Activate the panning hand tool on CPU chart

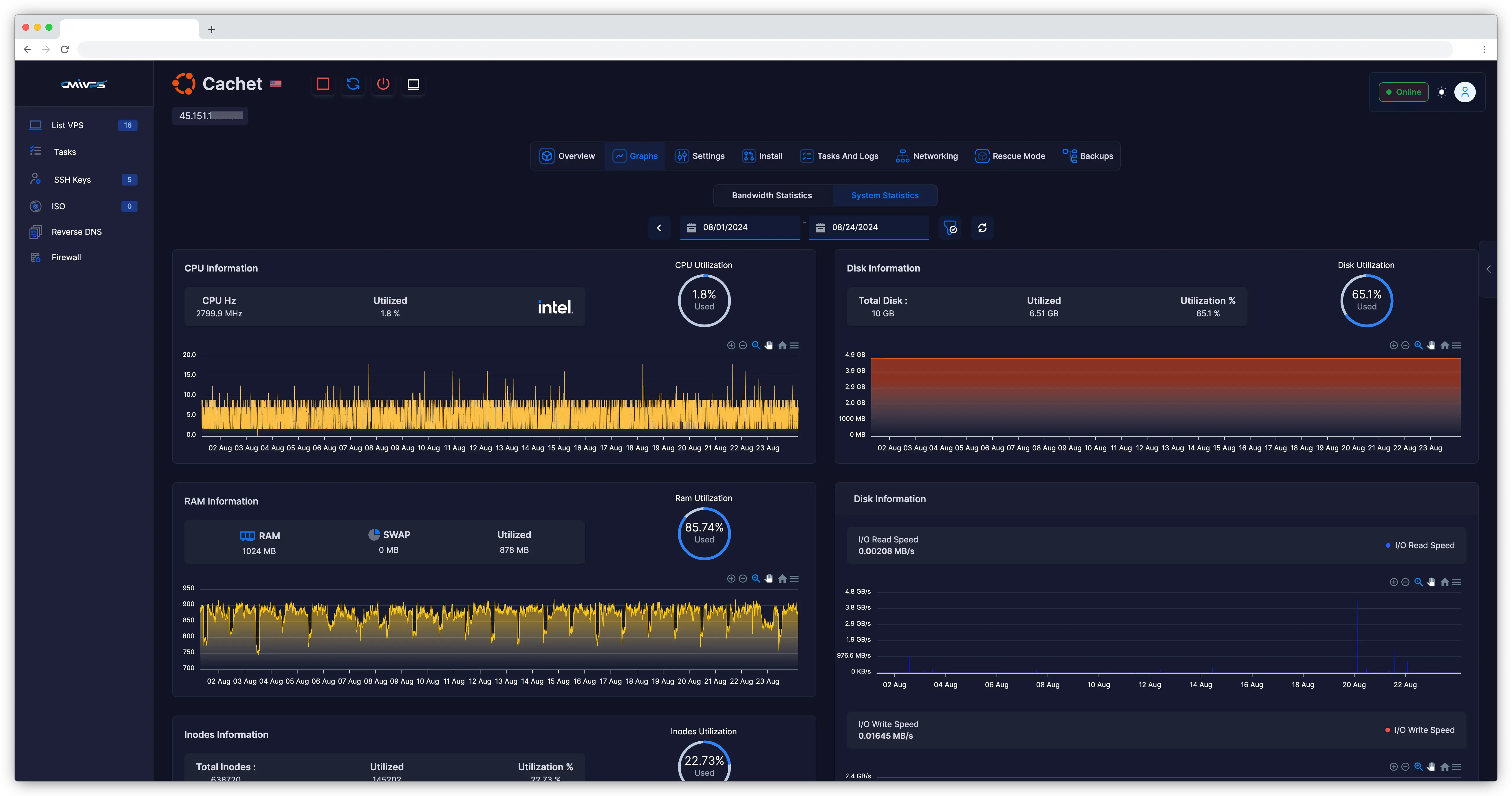(x=769, y=345)
